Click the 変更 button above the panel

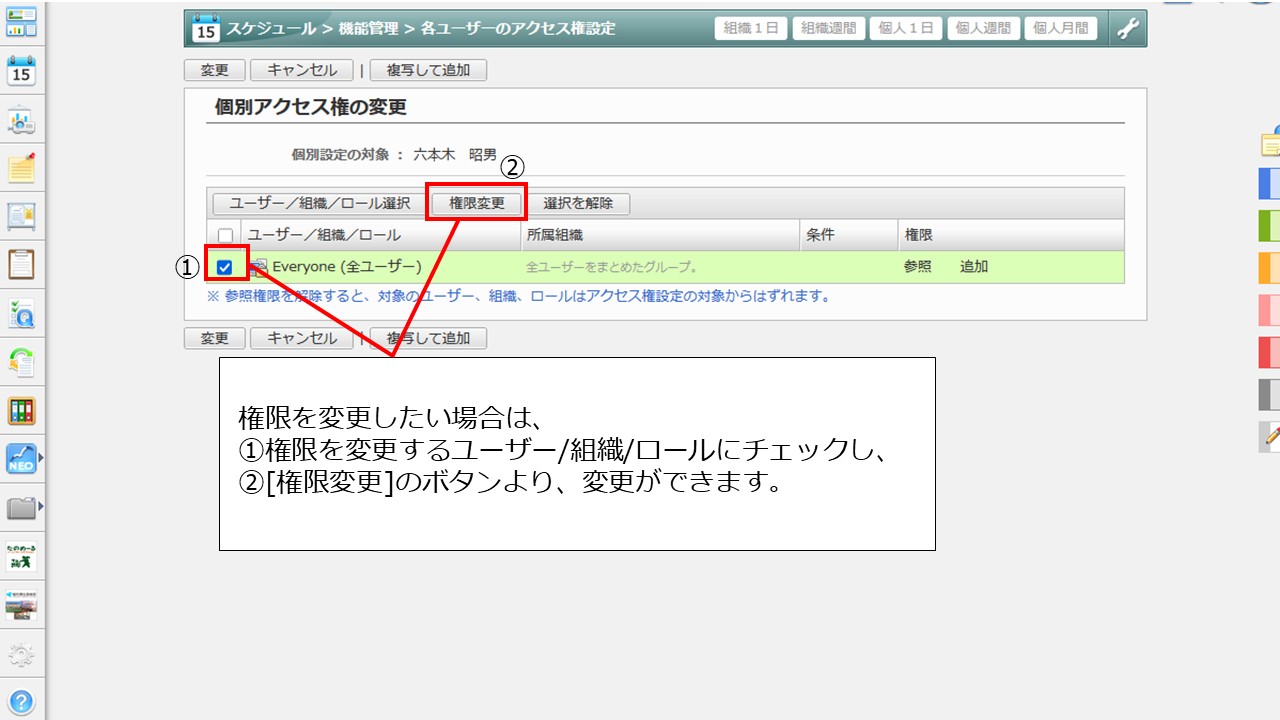(x=215, y=70)
